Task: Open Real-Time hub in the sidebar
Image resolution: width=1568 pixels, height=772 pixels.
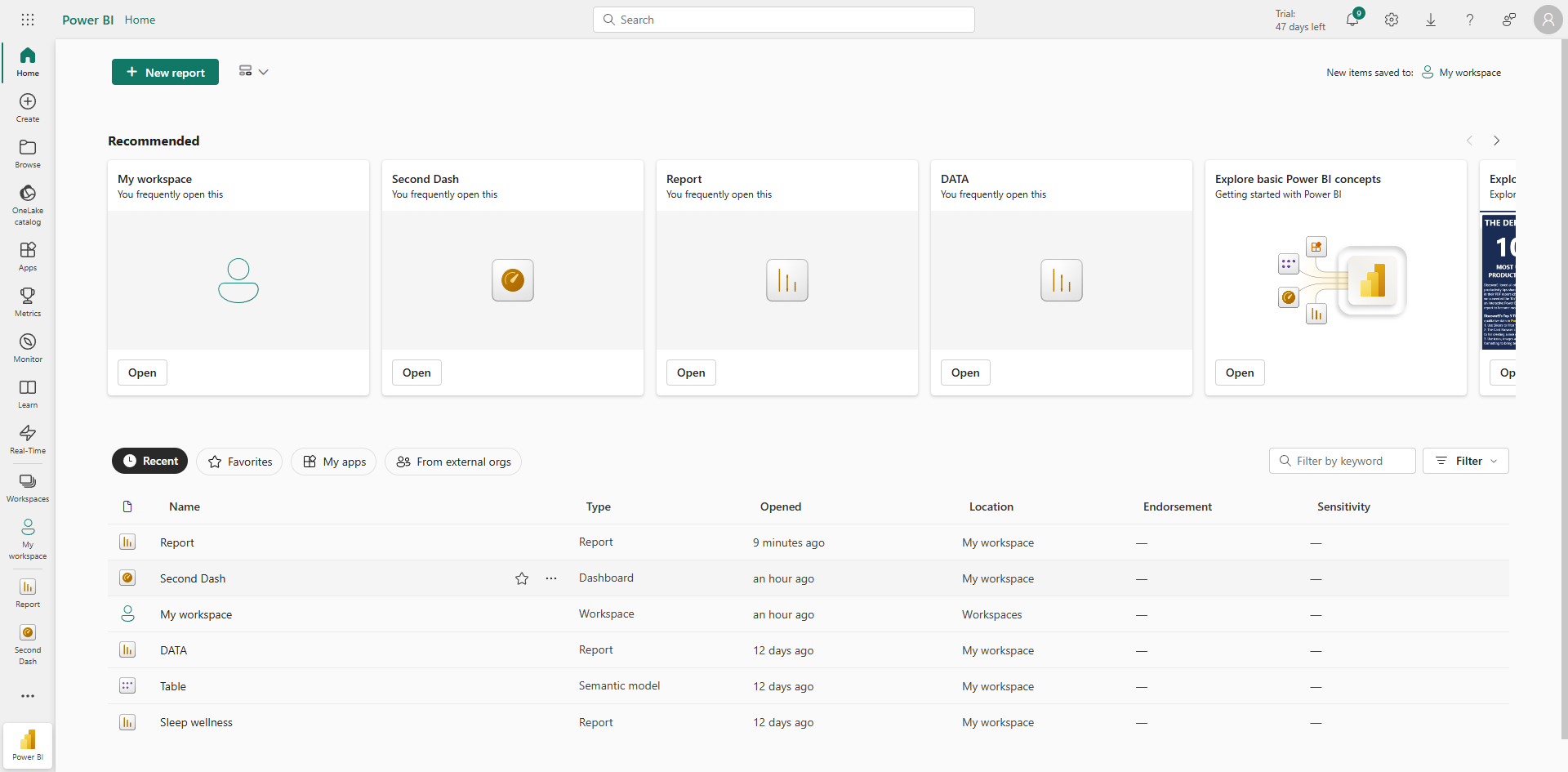Action: click(28, 438)
